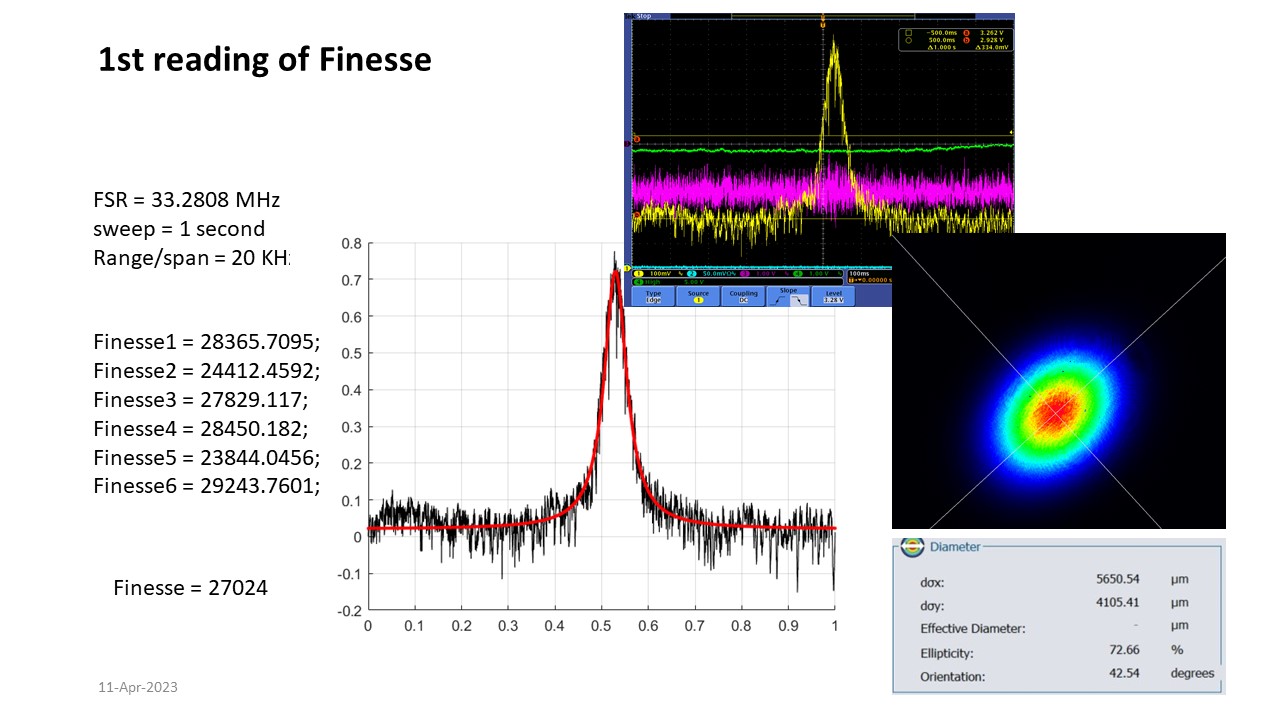Click the Stop status indicator on oscilloscope
Screen dimensions: 1280x720
(x=643, y=16)
